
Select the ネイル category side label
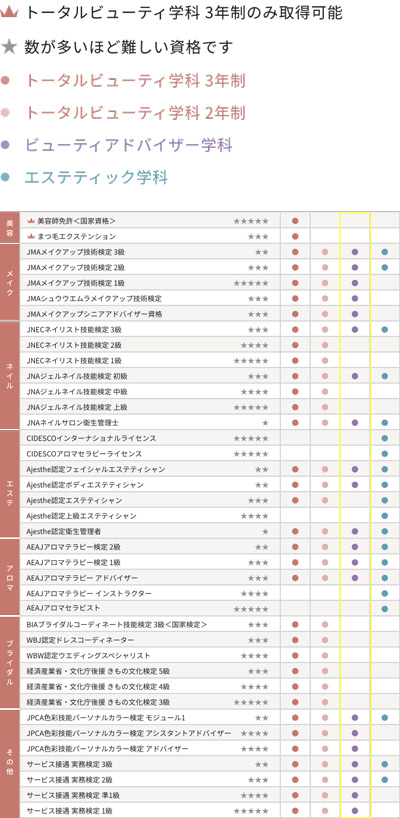tap(10, 376)
